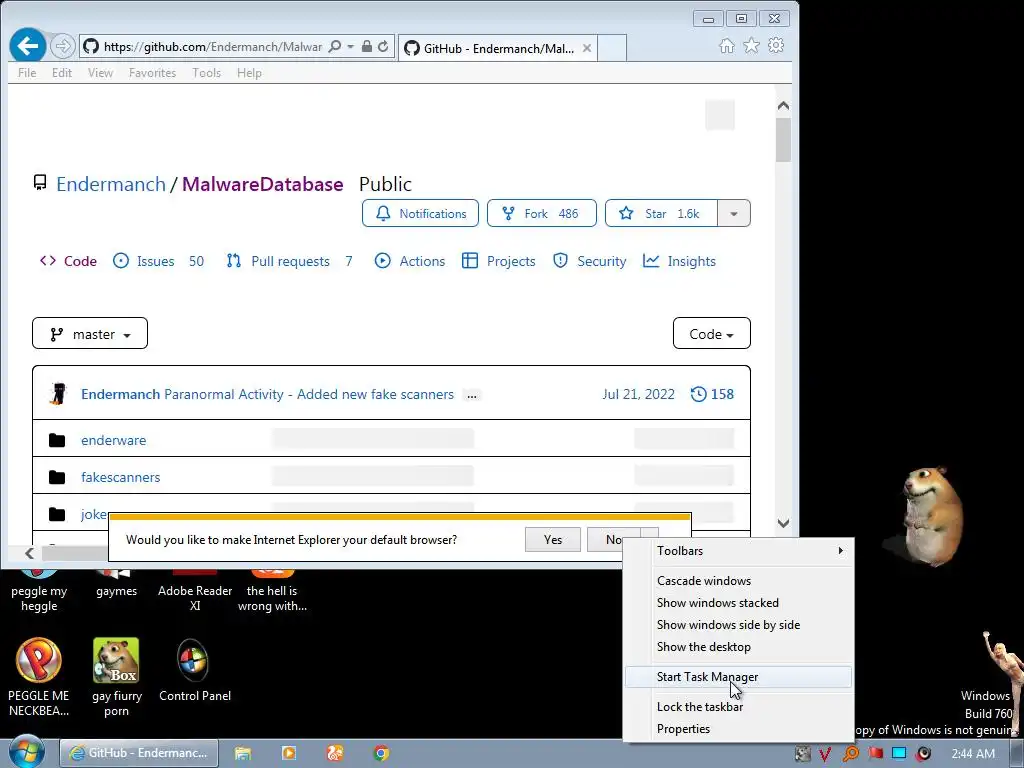The width and height of the screenshot is (1024, 768).
Task: Select Show the desktop
Action: (x=739, y=647)
